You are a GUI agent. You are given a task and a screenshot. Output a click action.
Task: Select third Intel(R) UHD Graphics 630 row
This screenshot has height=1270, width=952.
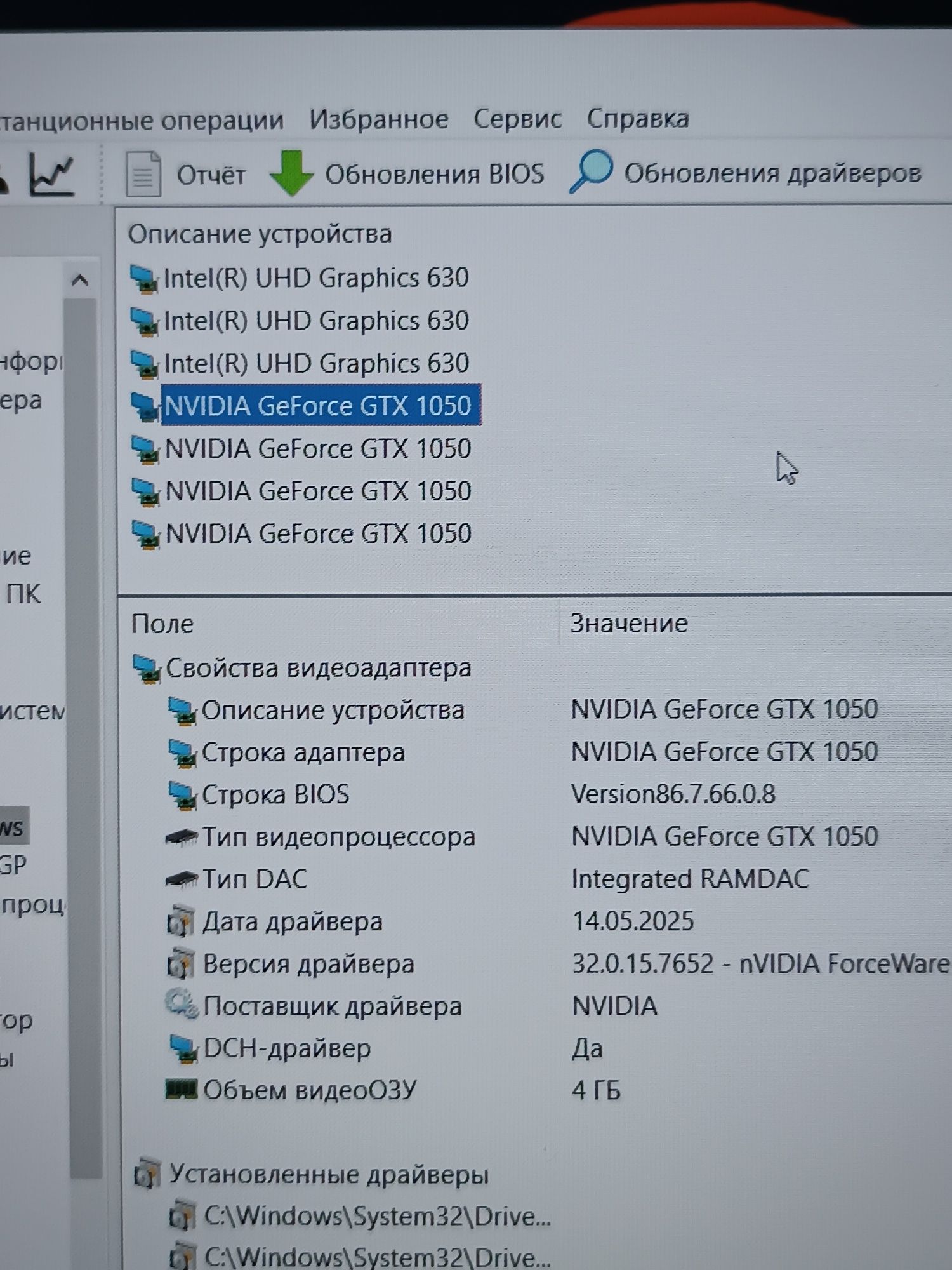[316, 363]
